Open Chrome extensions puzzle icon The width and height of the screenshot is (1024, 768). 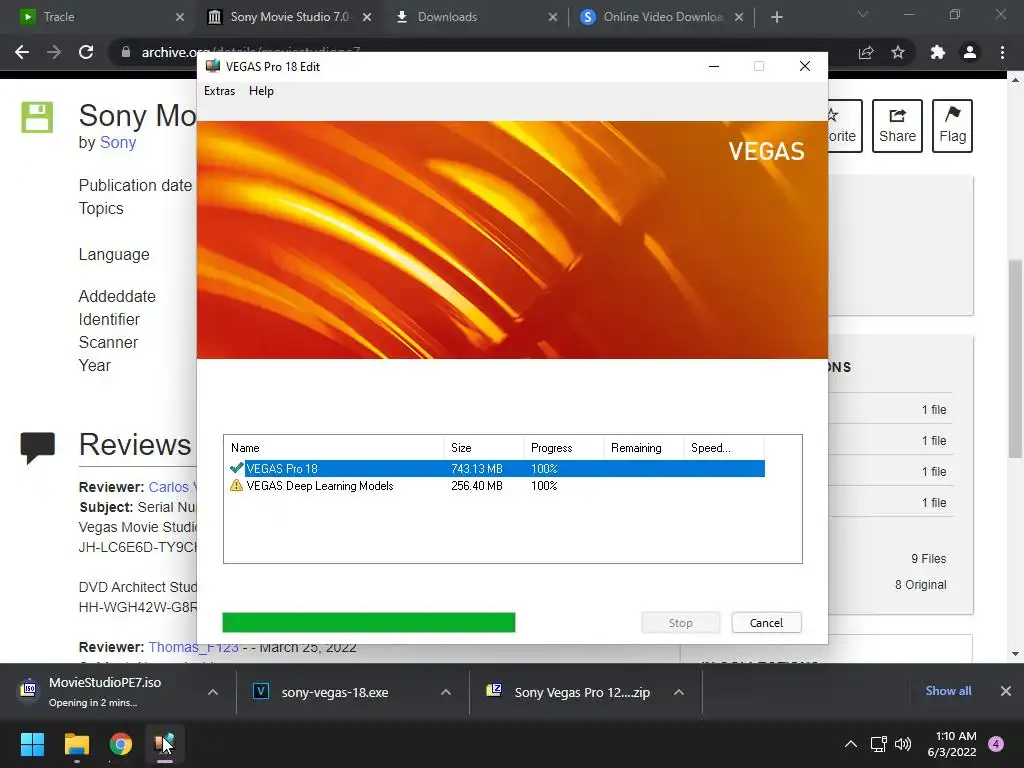(x=938, y=52)
